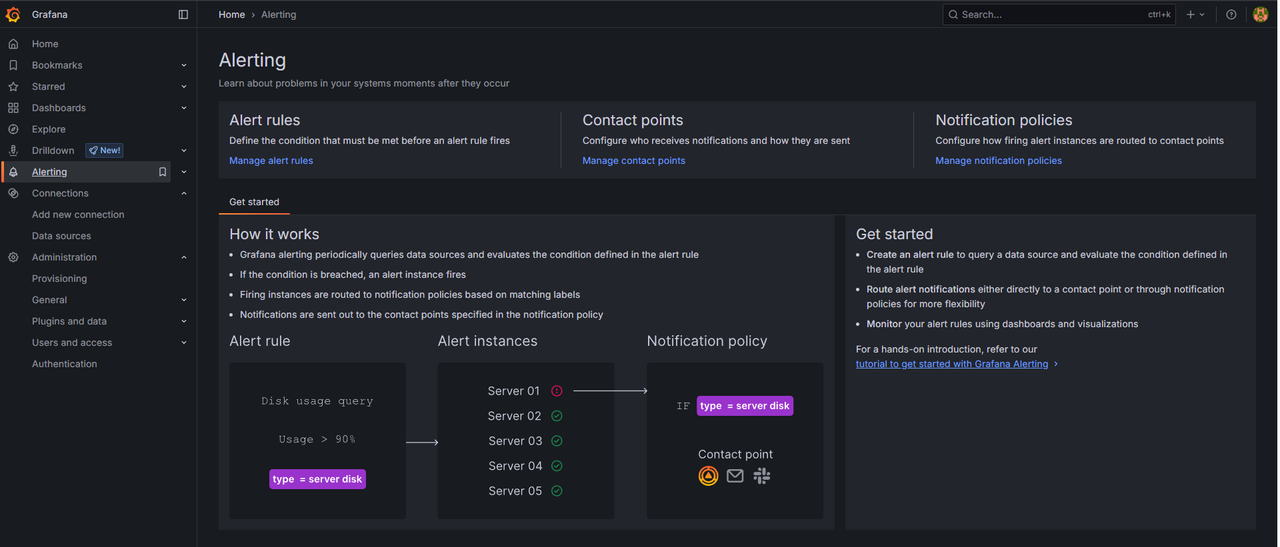Expand the Bookmarks section chevron
Viewport: 1280px width, 547px height.
tap(184, 65)
